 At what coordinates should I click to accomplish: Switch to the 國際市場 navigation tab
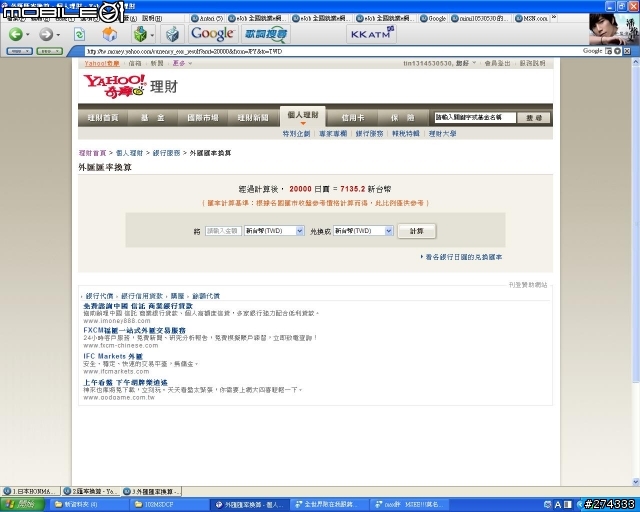click(203, 118)
